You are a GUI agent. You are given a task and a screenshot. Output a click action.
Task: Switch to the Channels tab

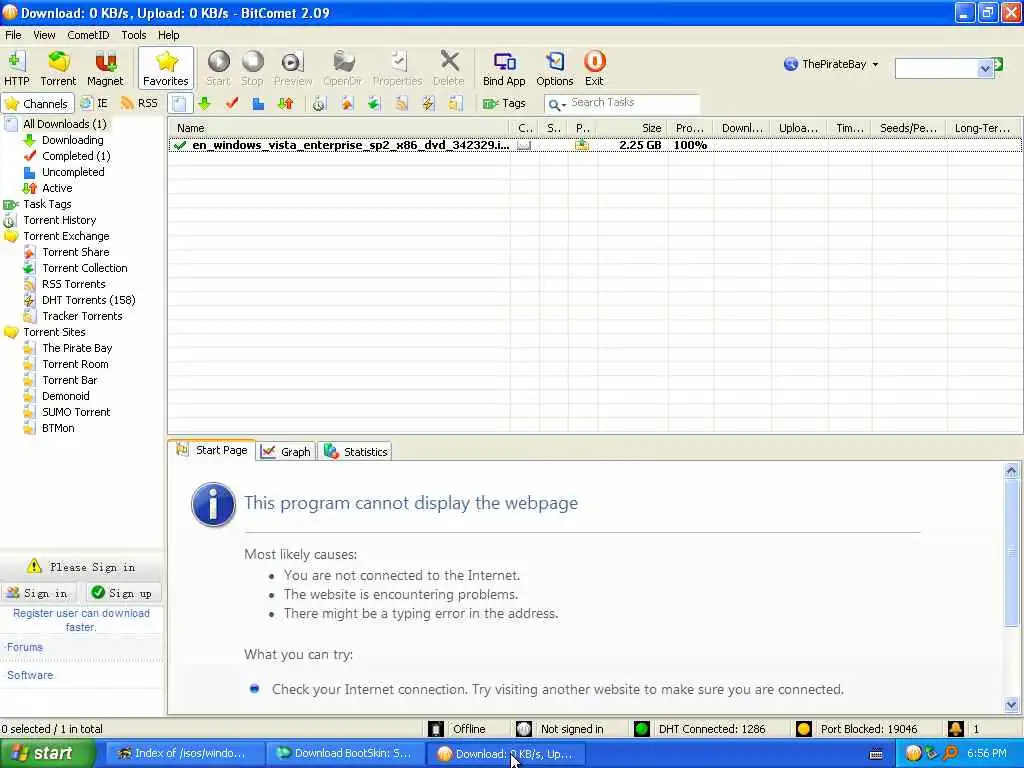[x=36, y=103]
